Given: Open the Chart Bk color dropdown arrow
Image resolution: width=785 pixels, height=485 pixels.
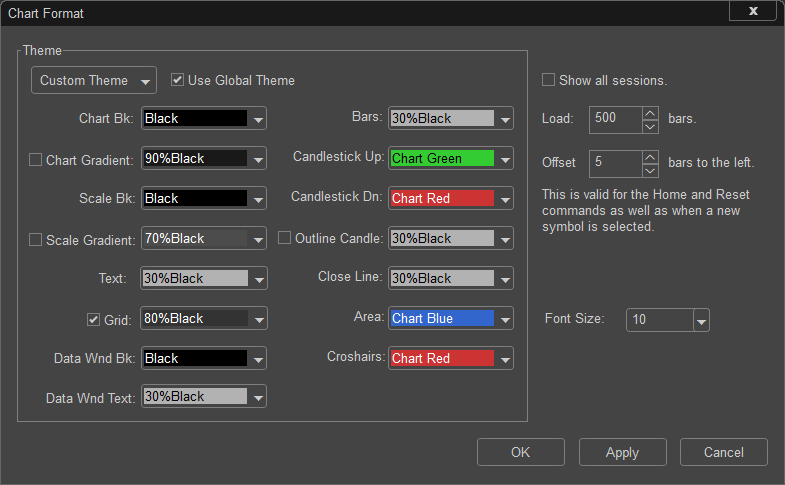Looking at the screenshot, I should pos(258,119).
